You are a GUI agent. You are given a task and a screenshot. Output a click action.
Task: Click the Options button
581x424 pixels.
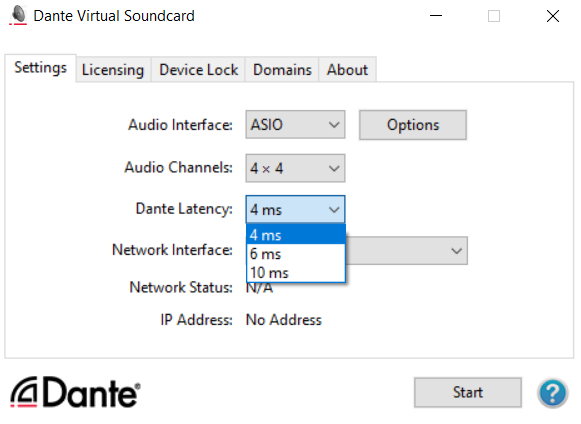click(x=413, y=125)
